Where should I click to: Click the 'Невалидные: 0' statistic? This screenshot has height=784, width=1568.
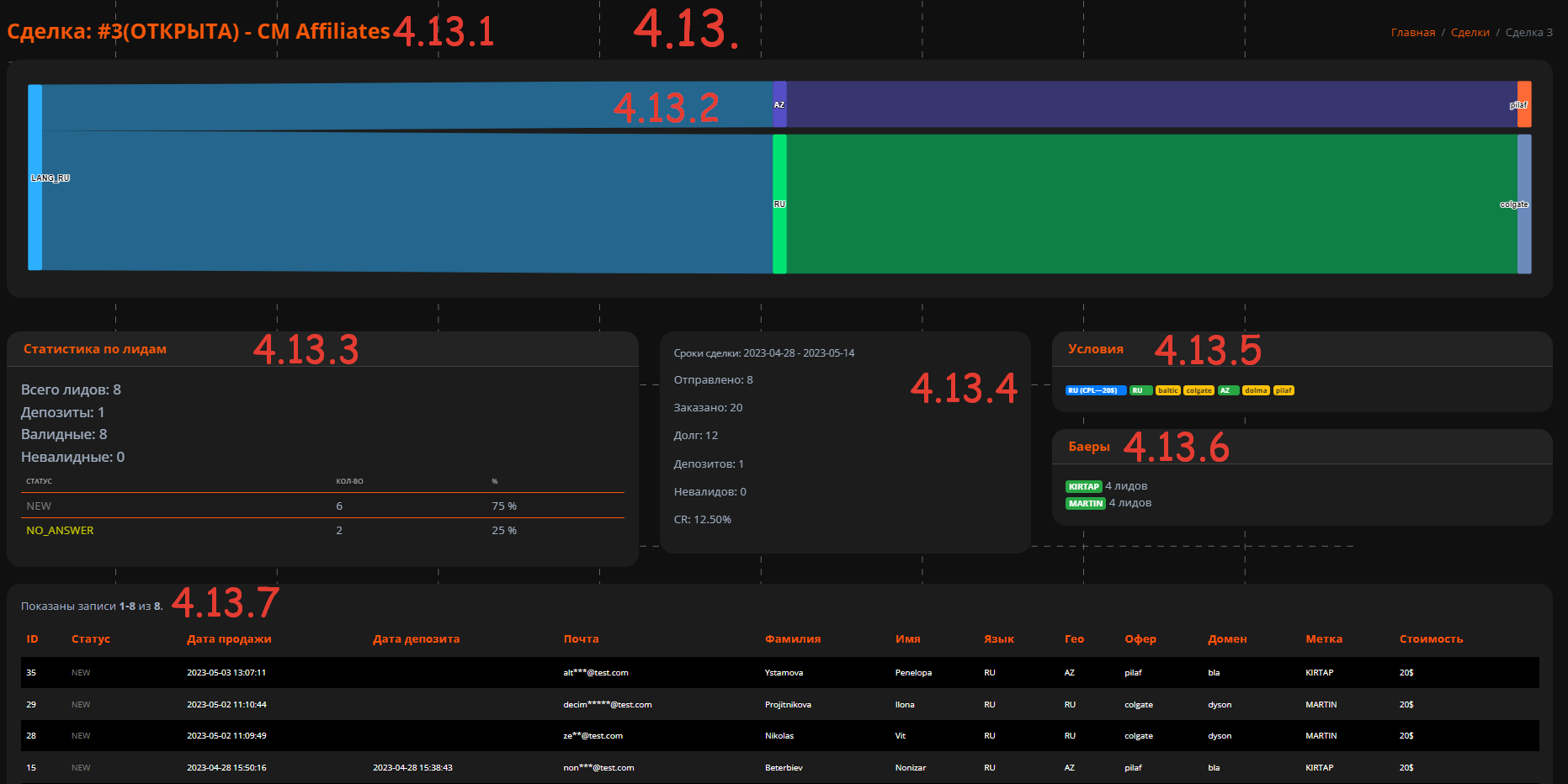(72, 457)
